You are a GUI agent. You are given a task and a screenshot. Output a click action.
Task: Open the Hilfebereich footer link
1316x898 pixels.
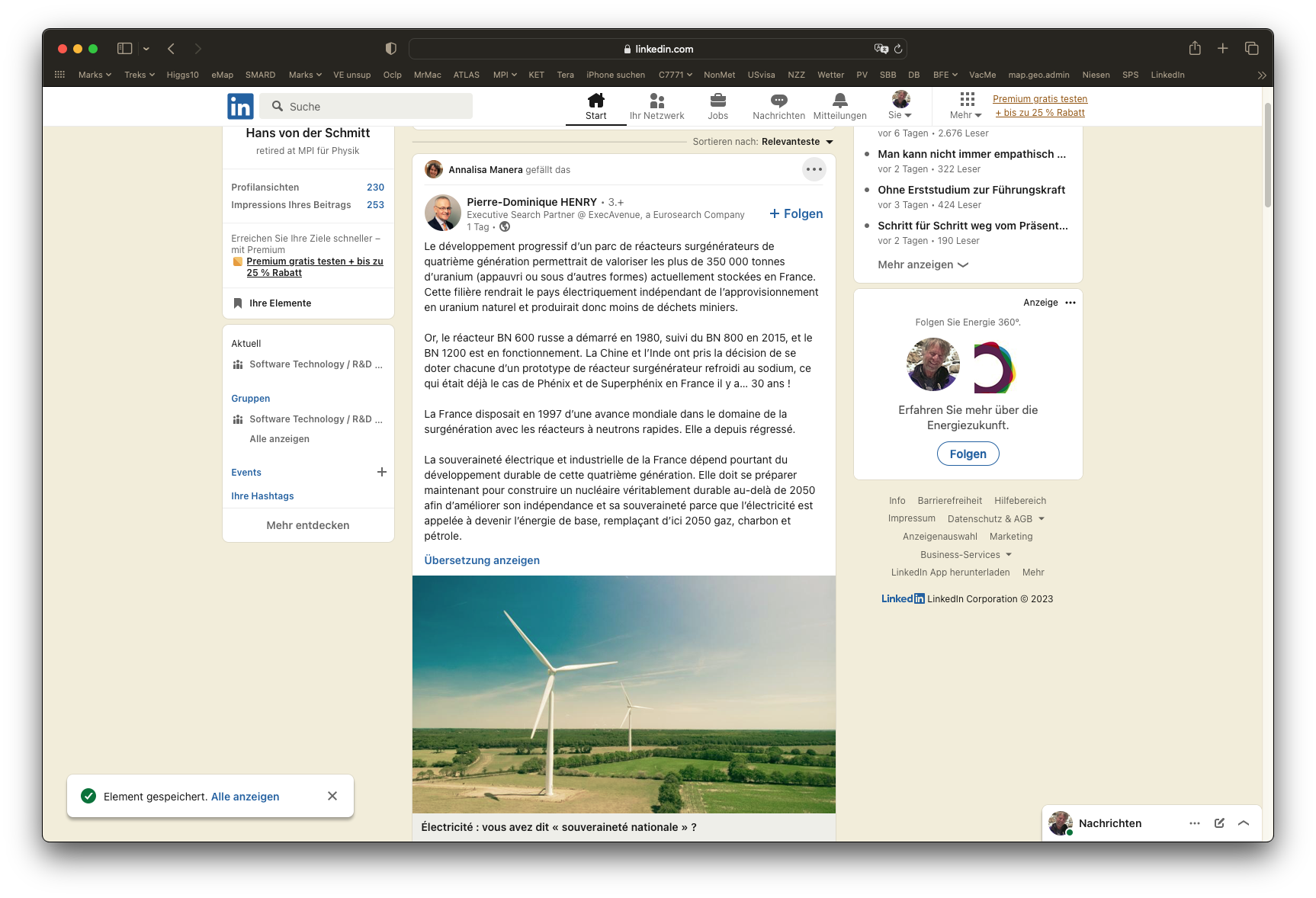click(1020, 501)
